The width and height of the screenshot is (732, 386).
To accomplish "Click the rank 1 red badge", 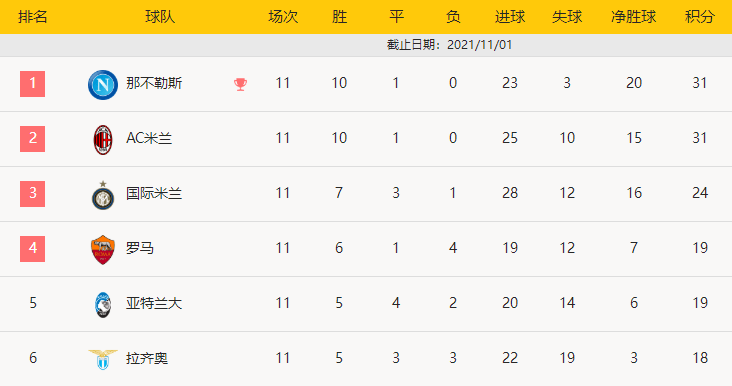I will [x=32, y=84].
